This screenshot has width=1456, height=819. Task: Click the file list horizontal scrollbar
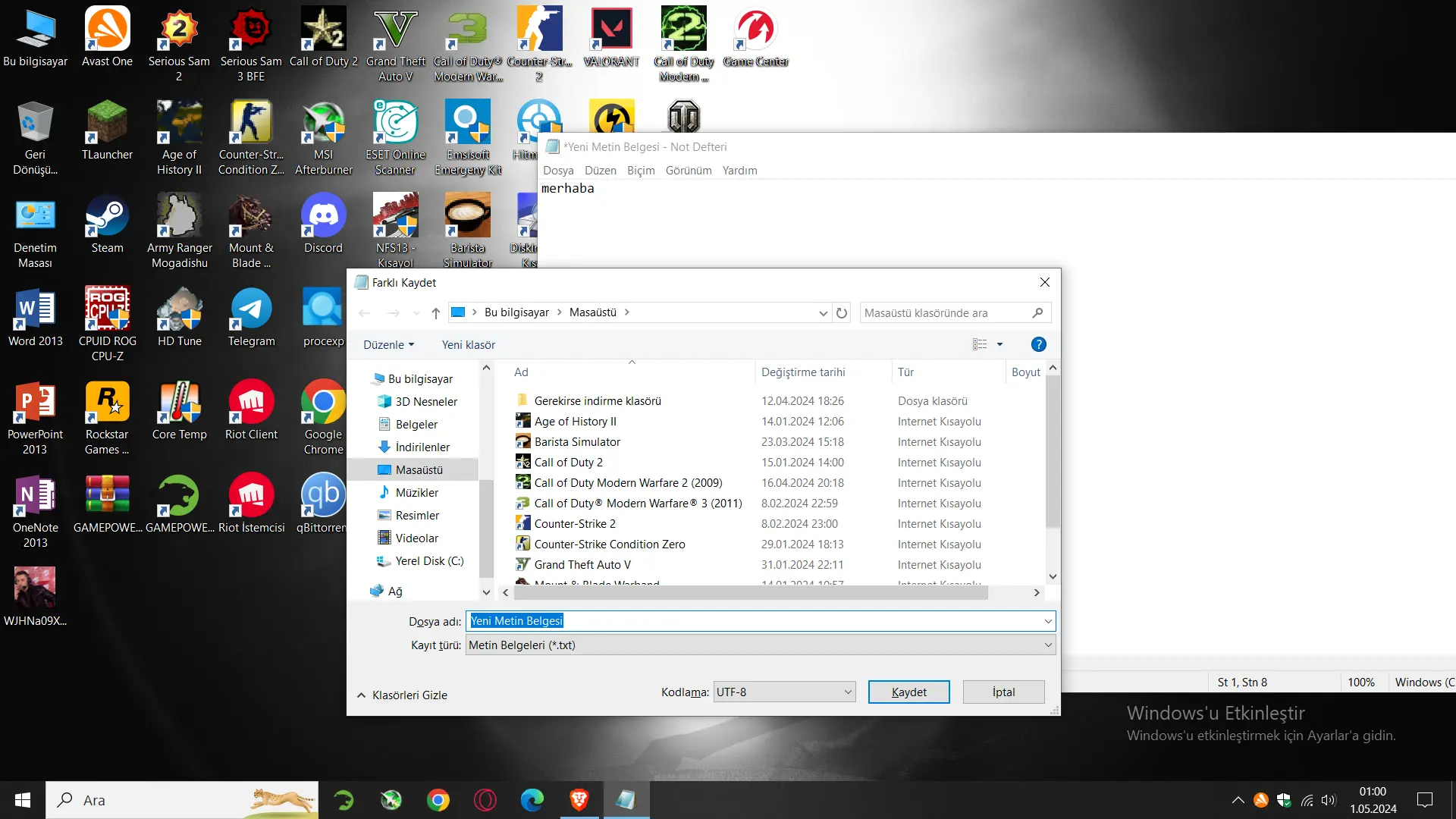tap(751, 592)
